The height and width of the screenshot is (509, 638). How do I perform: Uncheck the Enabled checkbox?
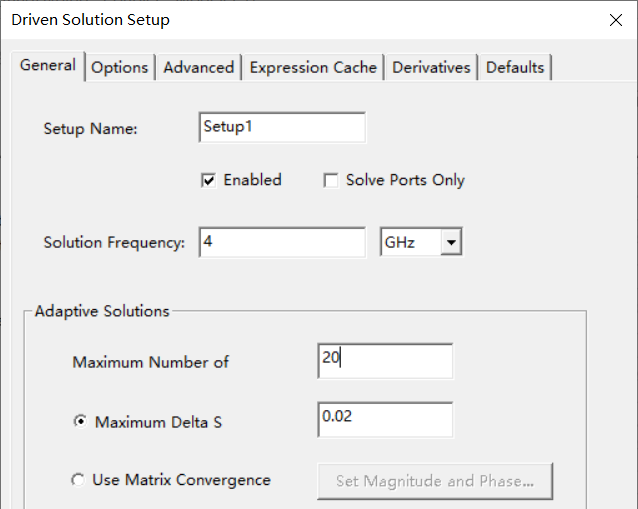[x=208, y=180]
